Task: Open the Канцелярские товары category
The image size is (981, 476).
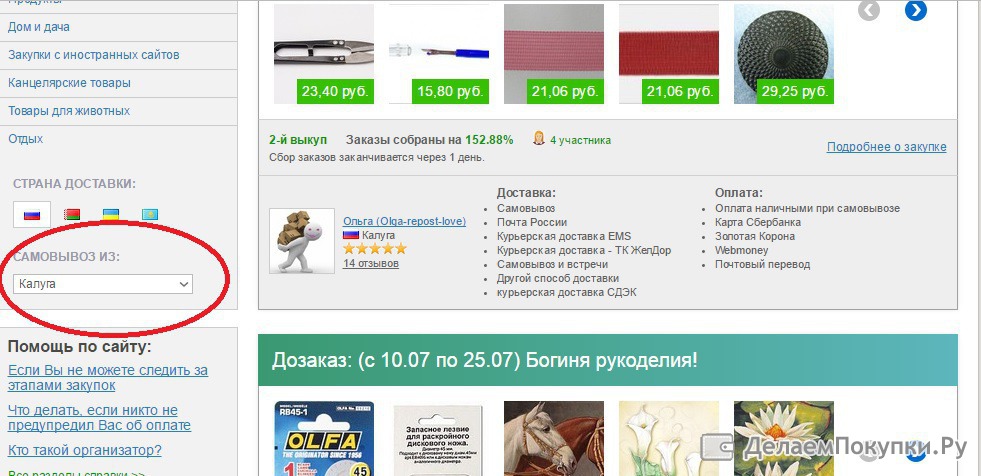Action: tap(69, 83)
